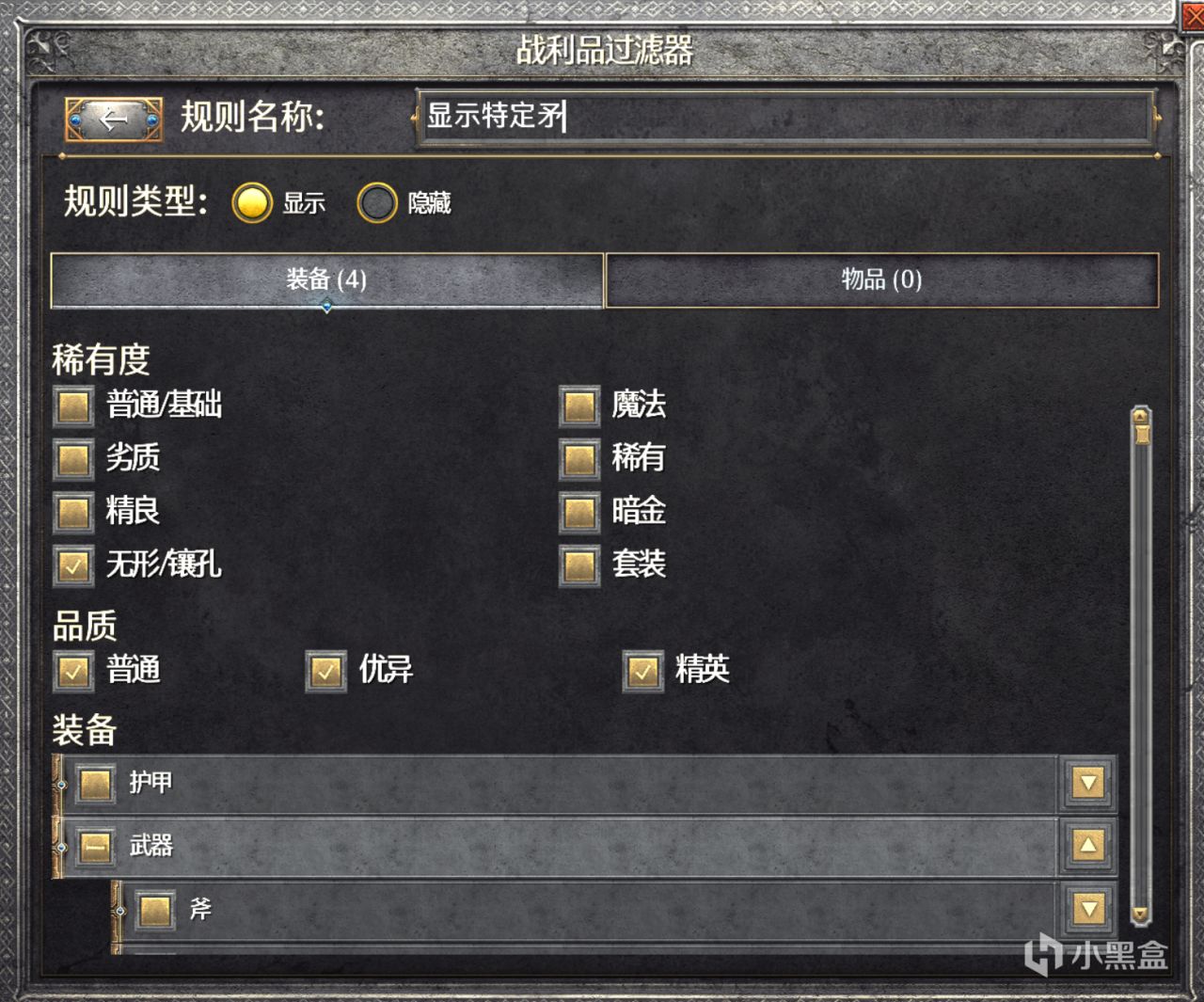Go back using the ornate arrow button
This screenshot has width=1204, height=1002.
point(114,119)
